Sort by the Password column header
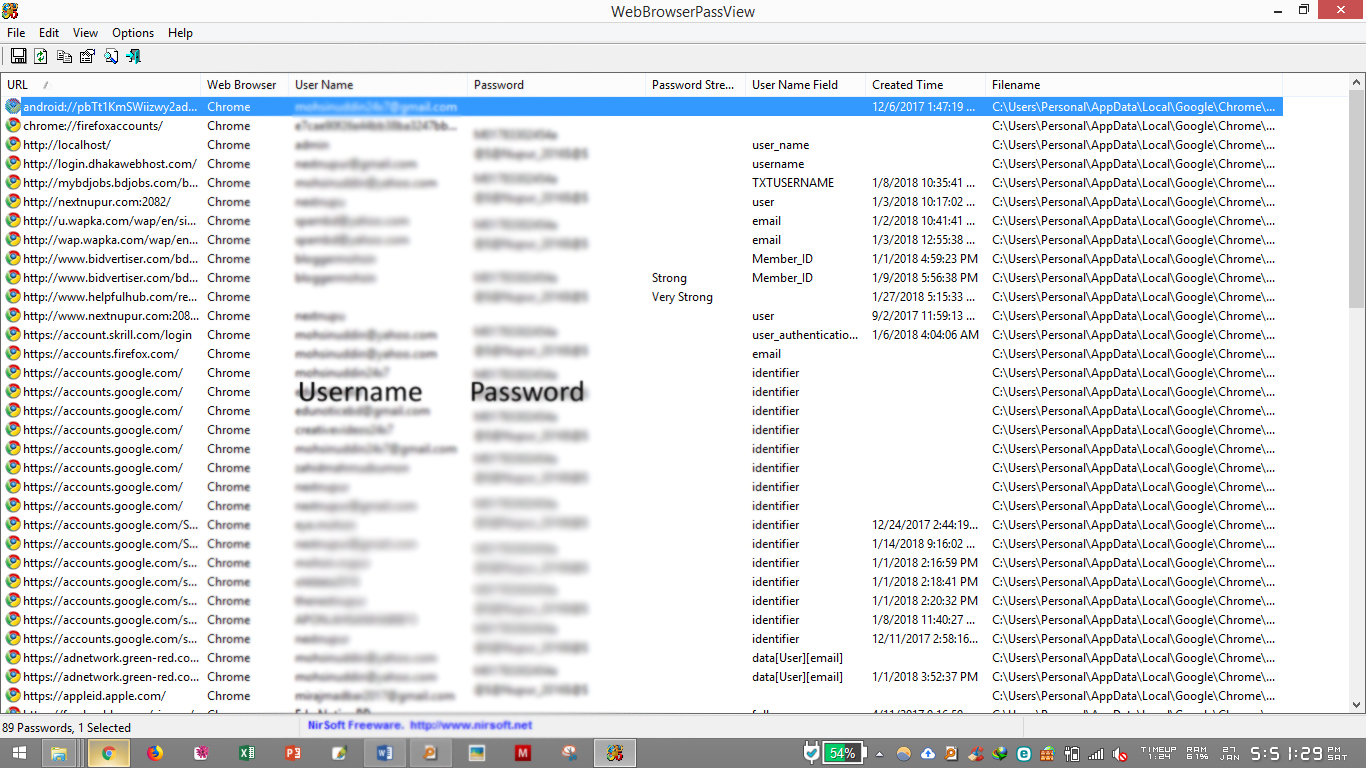 [557, 85]
